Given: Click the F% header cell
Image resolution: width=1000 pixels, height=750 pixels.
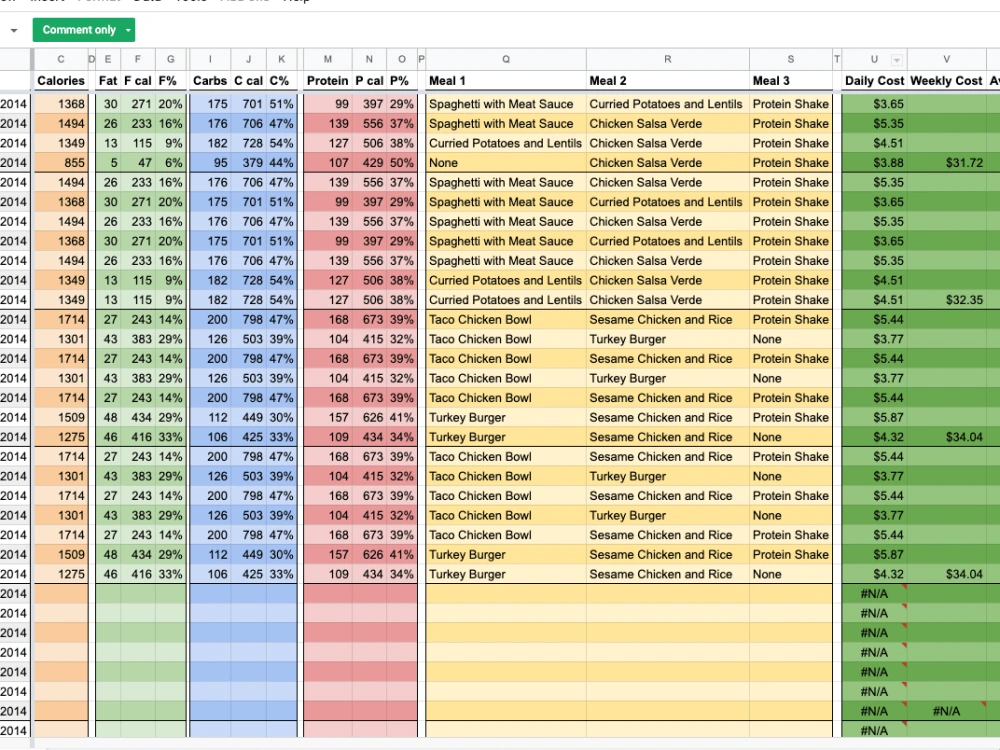Looking at the screenshot, I should (170, 80).
